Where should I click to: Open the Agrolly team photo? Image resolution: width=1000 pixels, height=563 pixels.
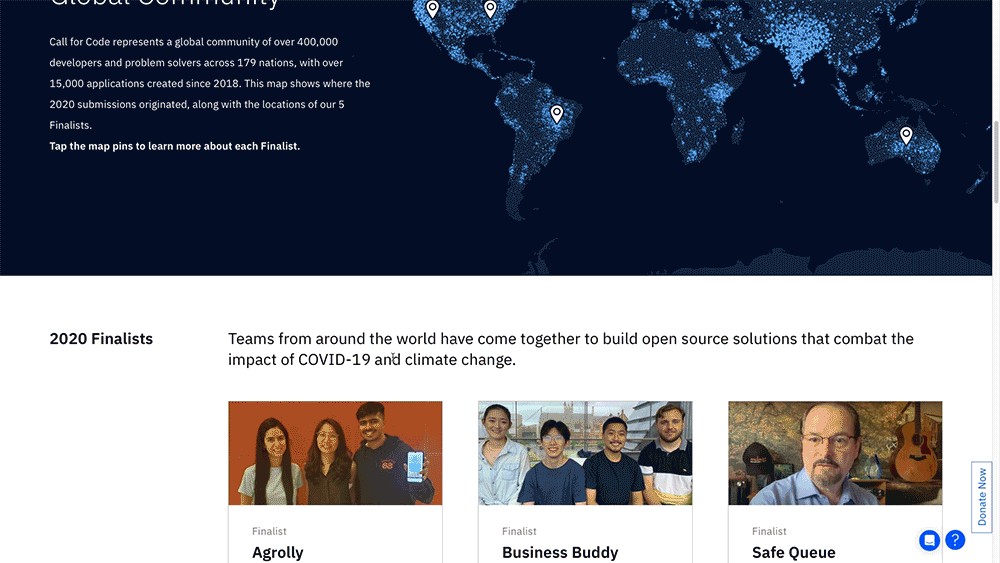click(335, 453)
